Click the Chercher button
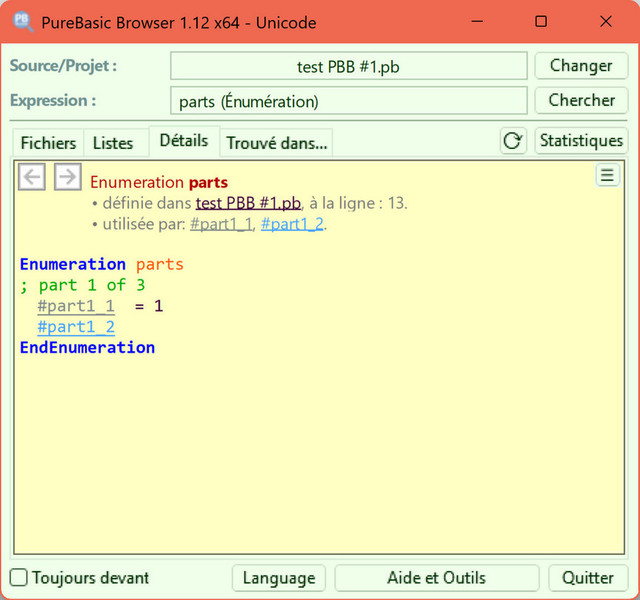Image resolution: width=640 pixels, height=600 pixels. click(x=581, y=100)
